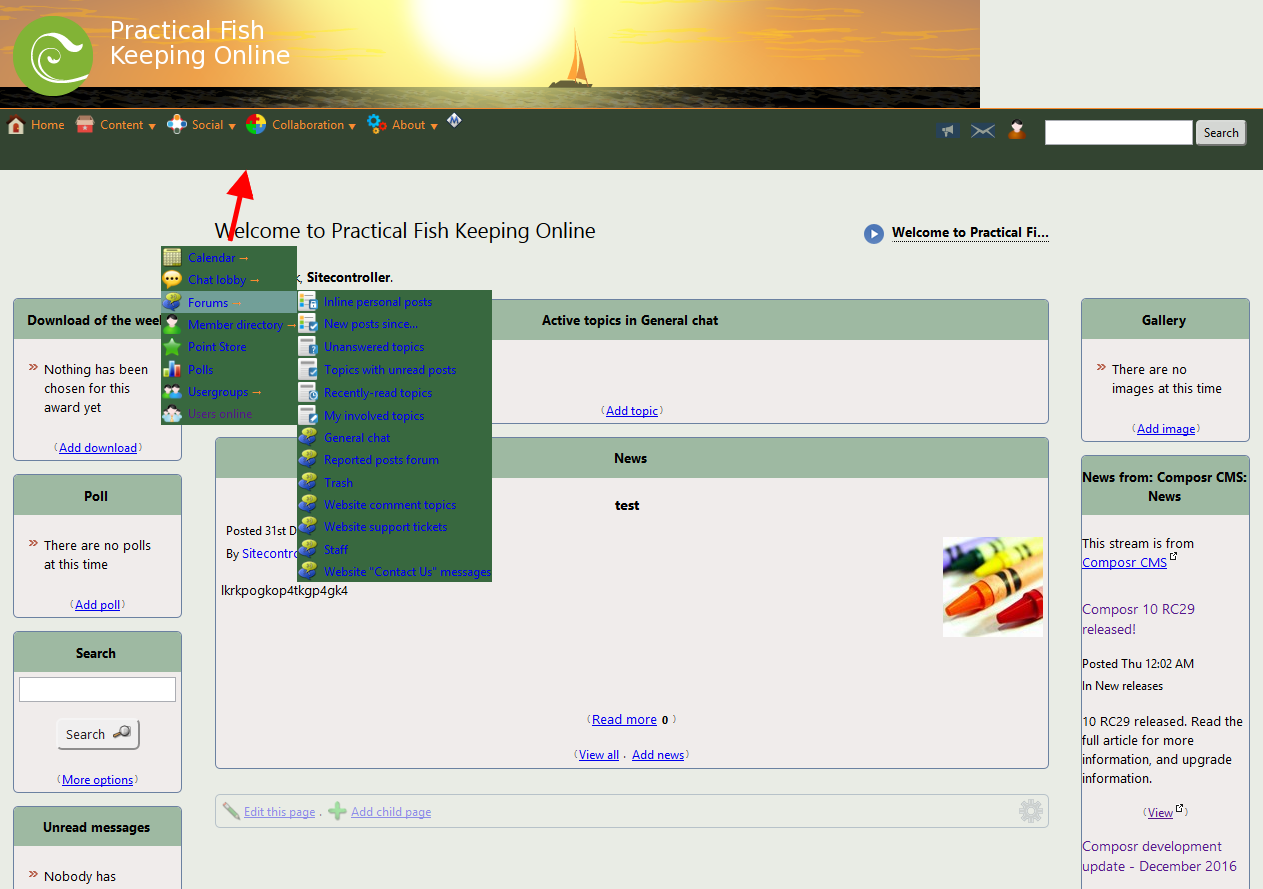Viewport: 1263px width, 889px height.
Task: Expand the Content dropdown menu
Action: click(x=122, y=125)
